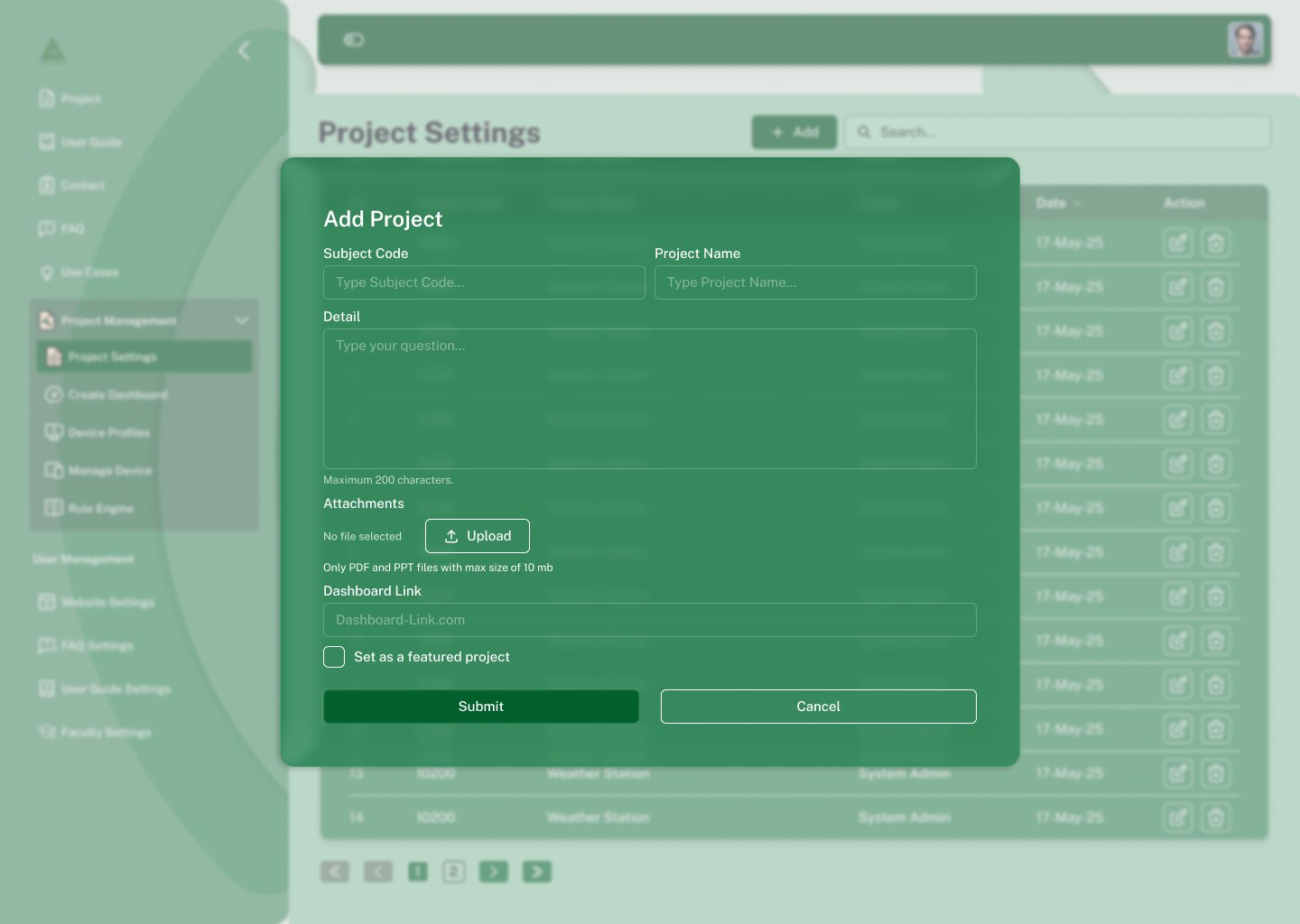Edit the row 13 Weather Station entry
The width and height of the screenshot is (1300, 924).
(1177, 773)
